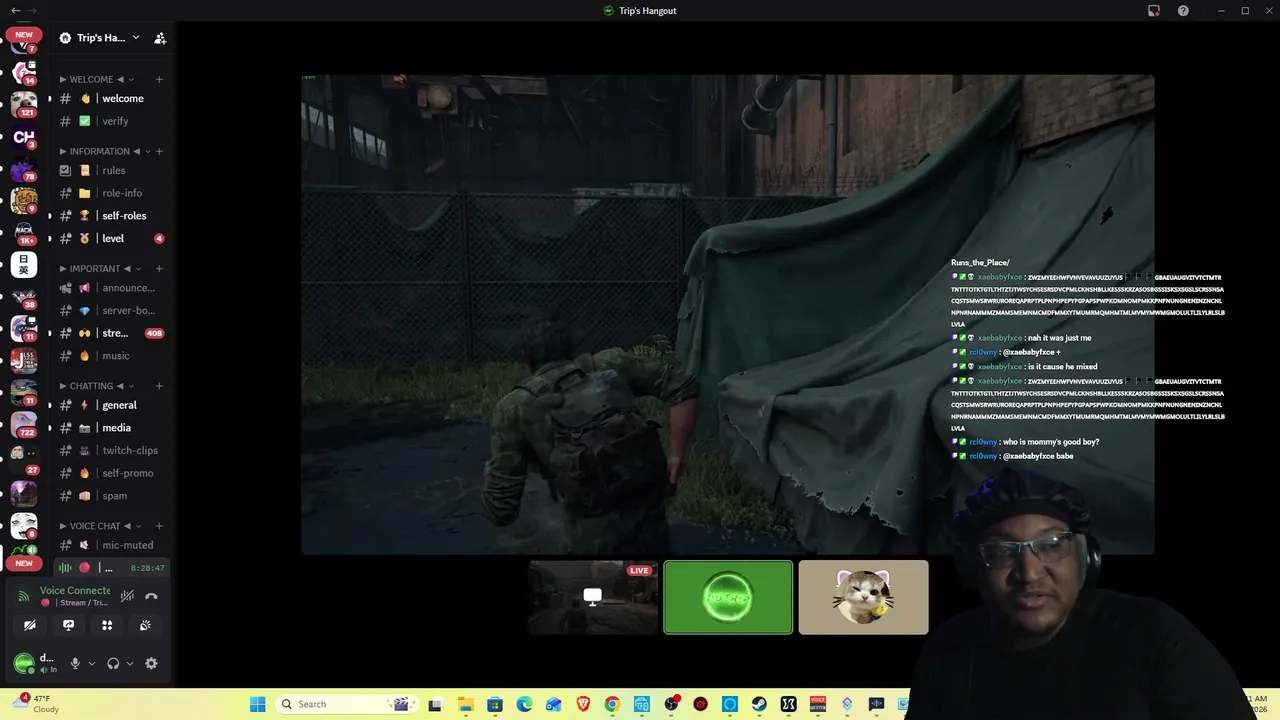Add a channel to VOICE CHAT category
The height and width of the screenshot is (720, 1280).
pyautogui.click(x=159, y=525)
